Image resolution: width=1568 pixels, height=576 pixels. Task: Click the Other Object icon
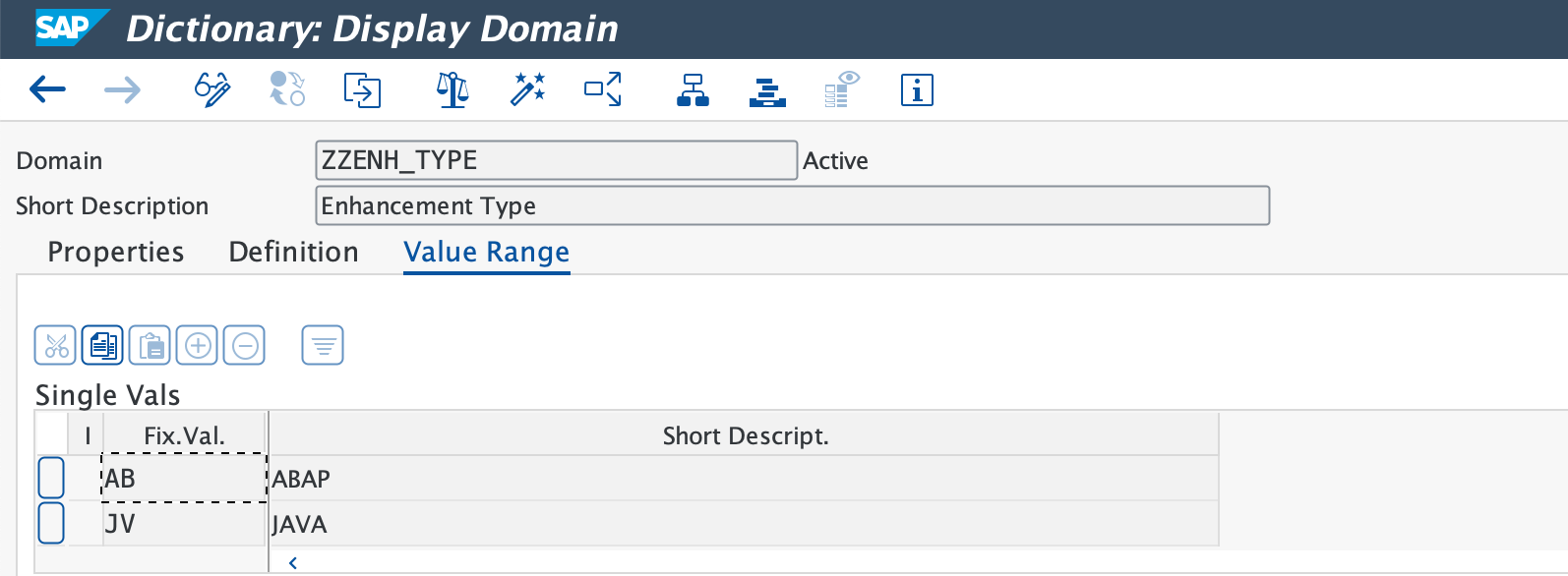tap(362, 90)
